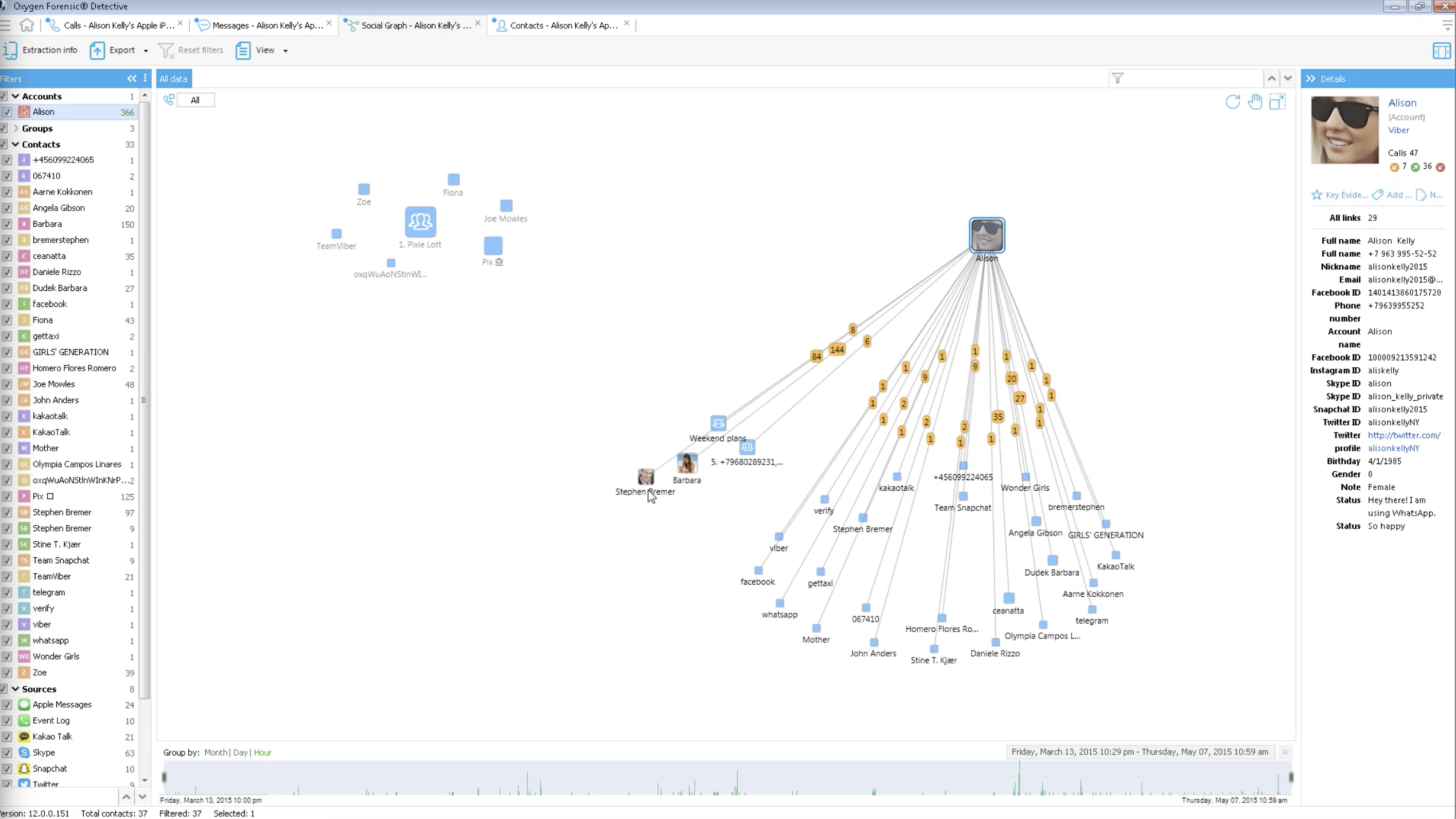1456x819 pixels.
Task: Uncheck the Fiona contact
Action: tap(7, 320)
